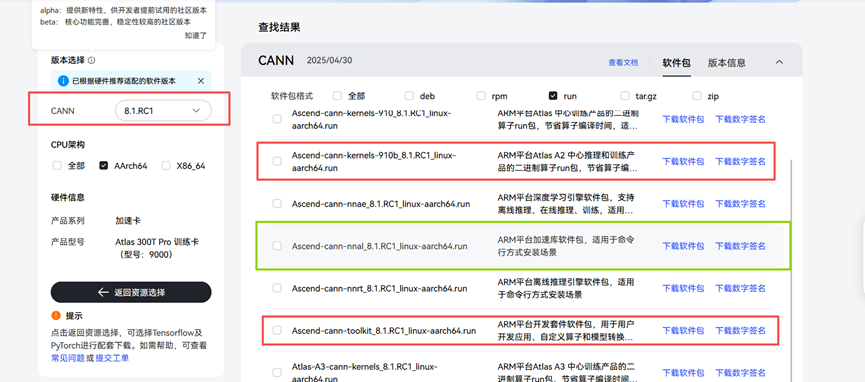This screenshot has width=865, height=382.
Task: Click orange warning icon beside 提示
Action: (56, 316)
